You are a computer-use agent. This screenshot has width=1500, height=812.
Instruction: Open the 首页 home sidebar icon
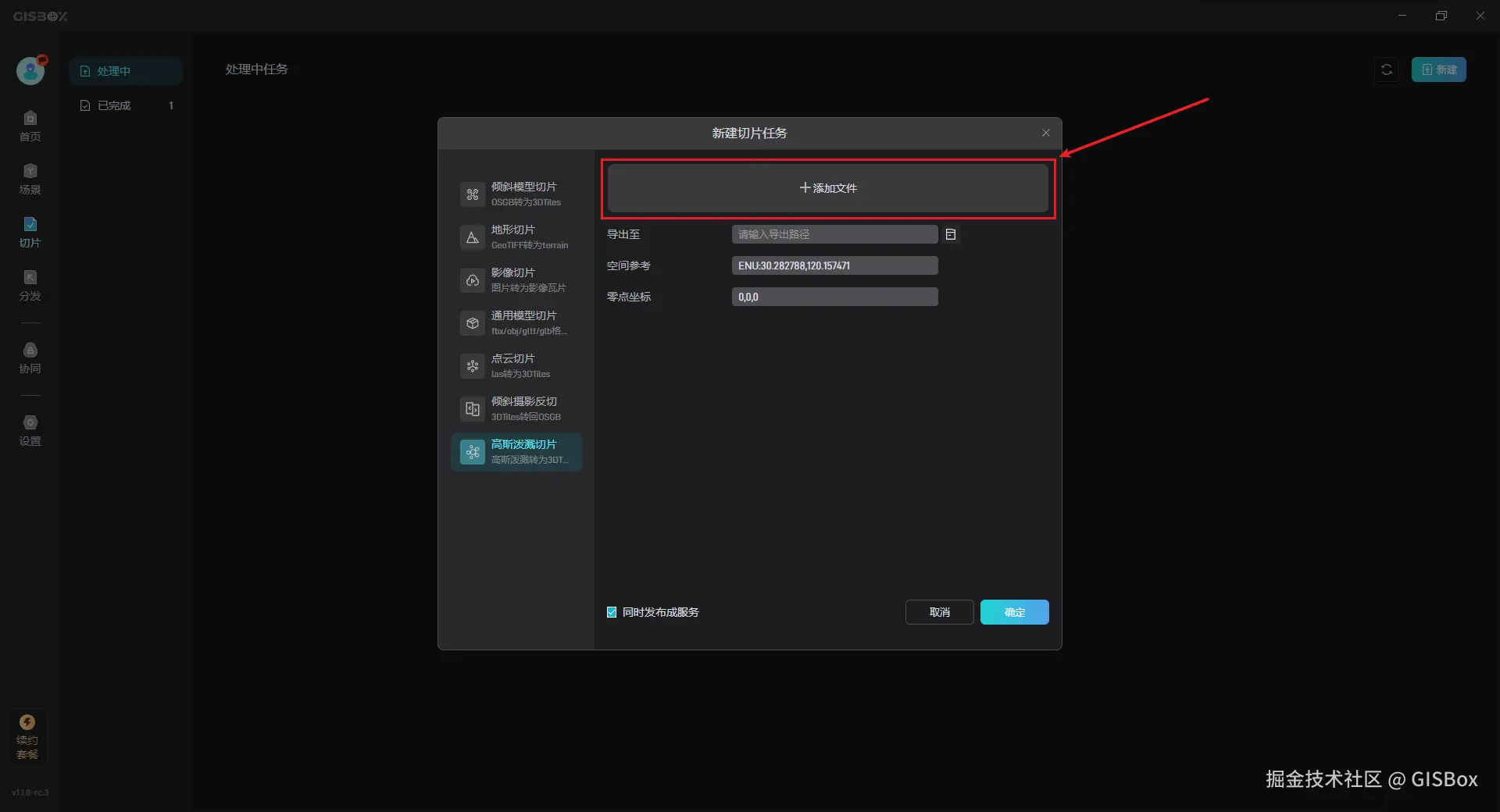[30, 126]
